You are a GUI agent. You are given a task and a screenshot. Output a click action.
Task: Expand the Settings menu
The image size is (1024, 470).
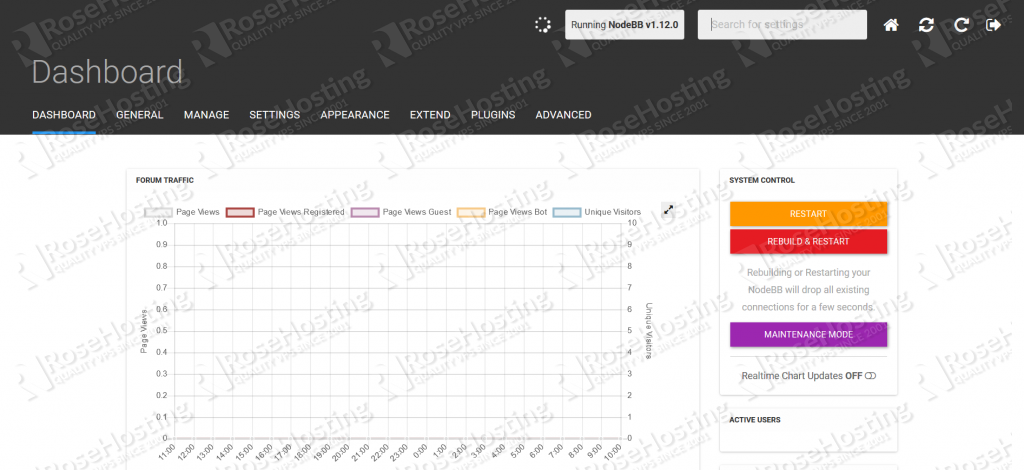(x=274, y=115)
